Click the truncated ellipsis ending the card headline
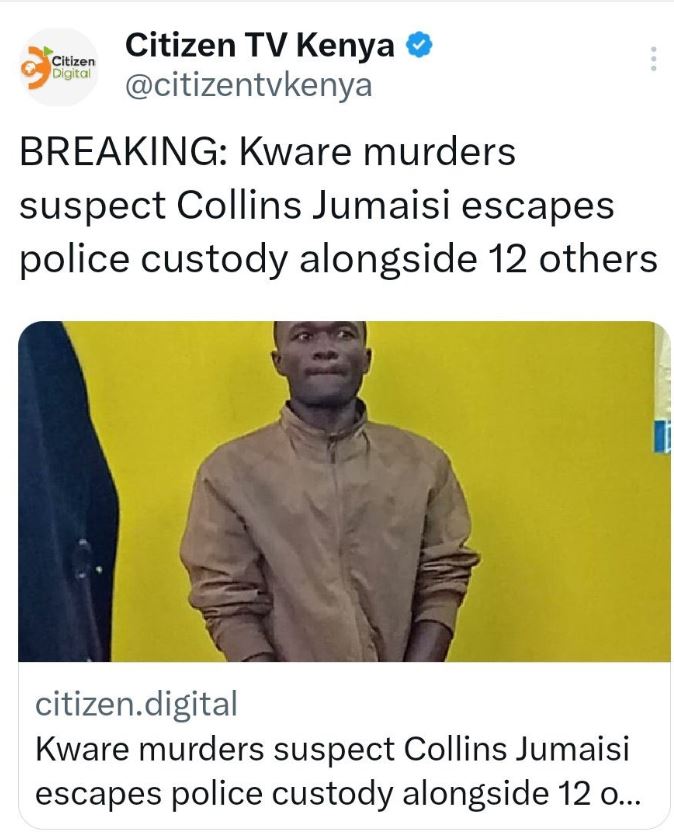 tap(627, 795)
